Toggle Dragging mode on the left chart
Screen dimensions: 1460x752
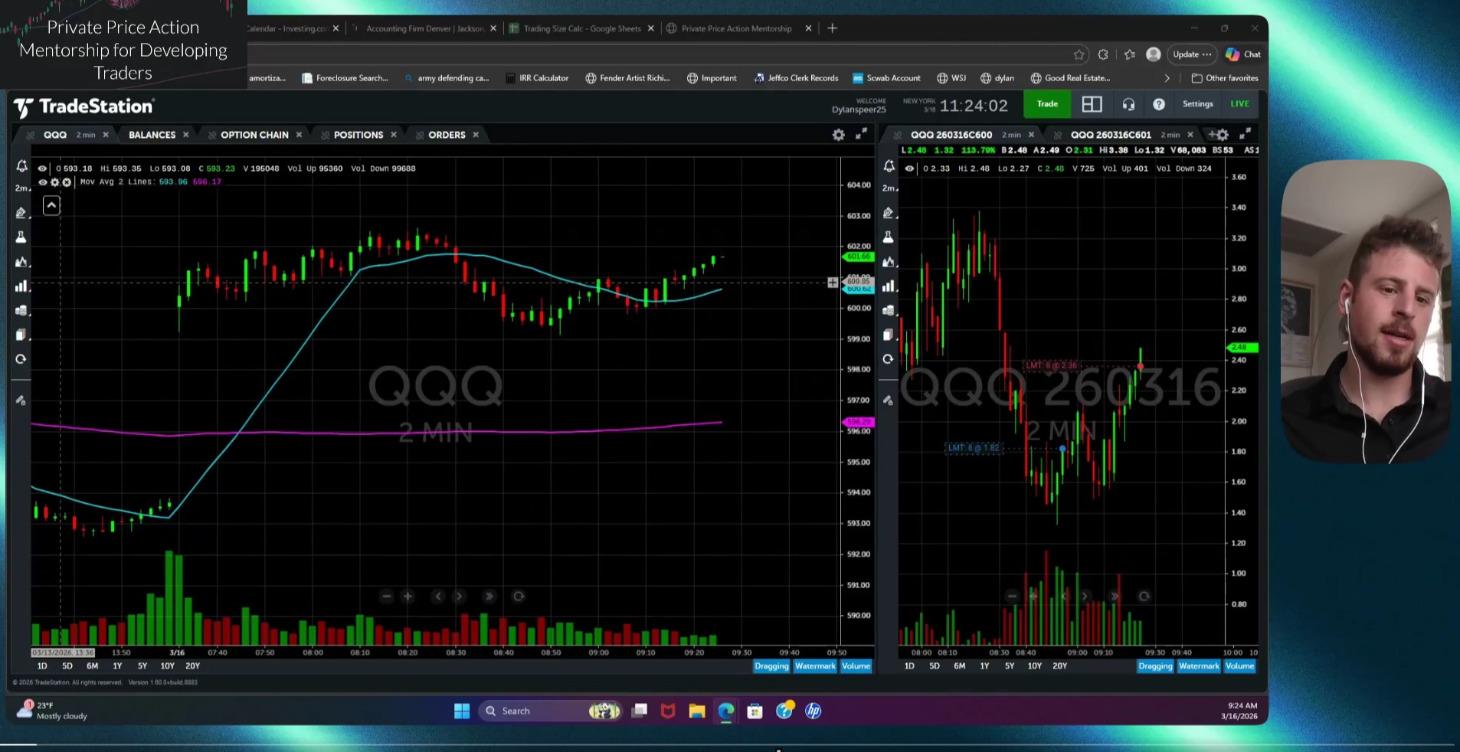771,666
